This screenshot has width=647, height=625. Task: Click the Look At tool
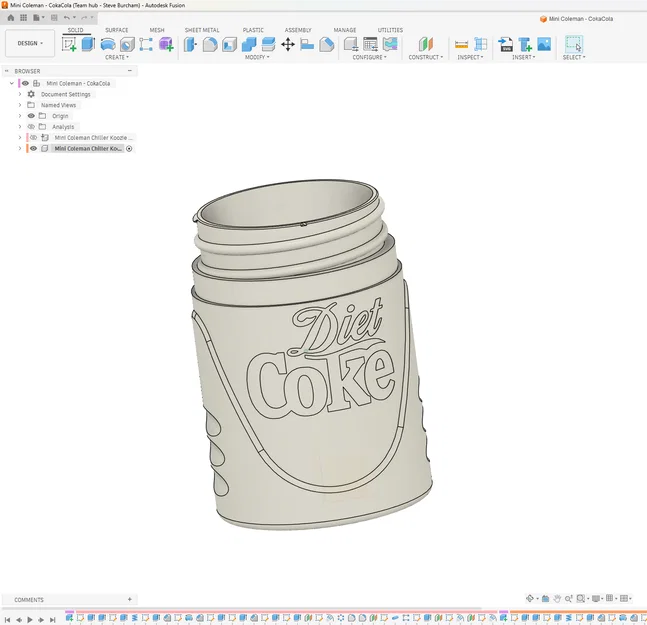point(545,598)
